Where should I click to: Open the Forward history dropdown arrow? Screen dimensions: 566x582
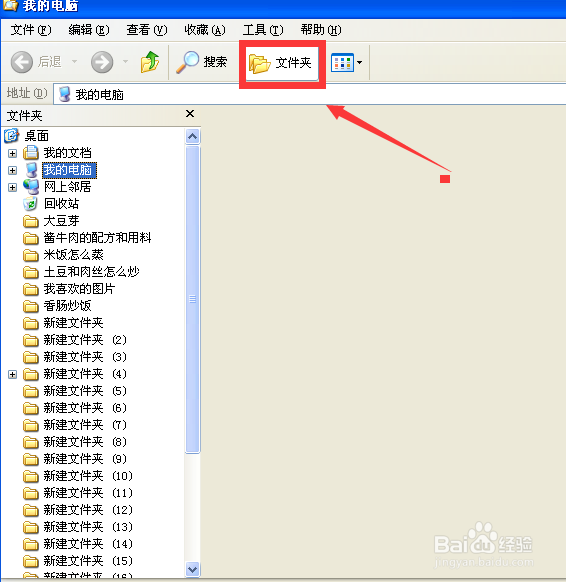click(125, 61)
